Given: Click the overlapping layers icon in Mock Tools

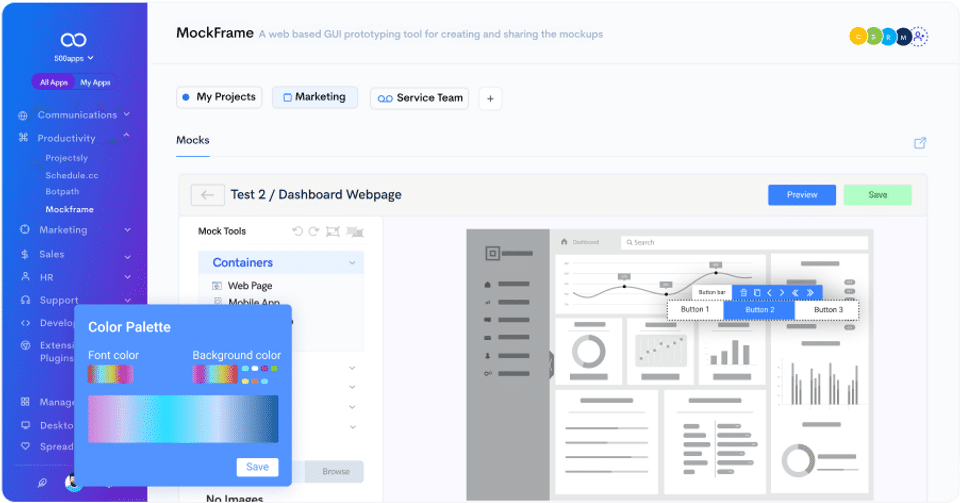Looking at the screenshot, I should coord(355,231).
